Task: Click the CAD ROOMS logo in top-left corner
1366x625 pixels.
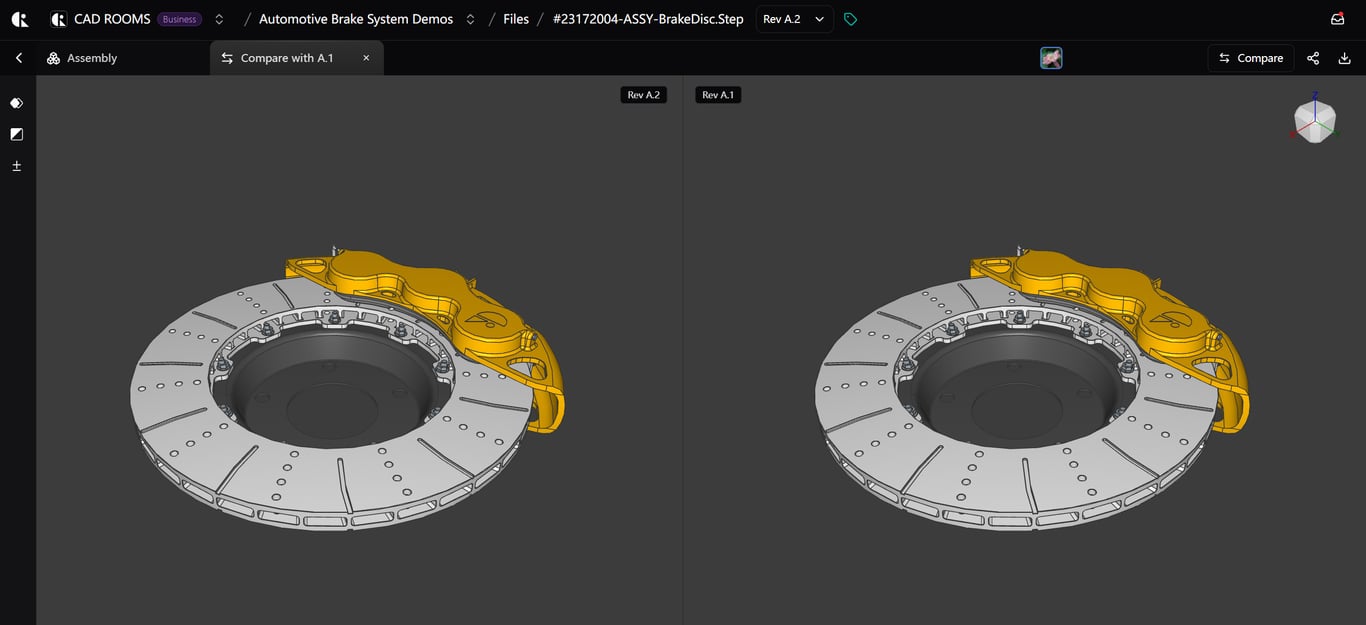Action: pyautogui.click(x=19, y=19)
